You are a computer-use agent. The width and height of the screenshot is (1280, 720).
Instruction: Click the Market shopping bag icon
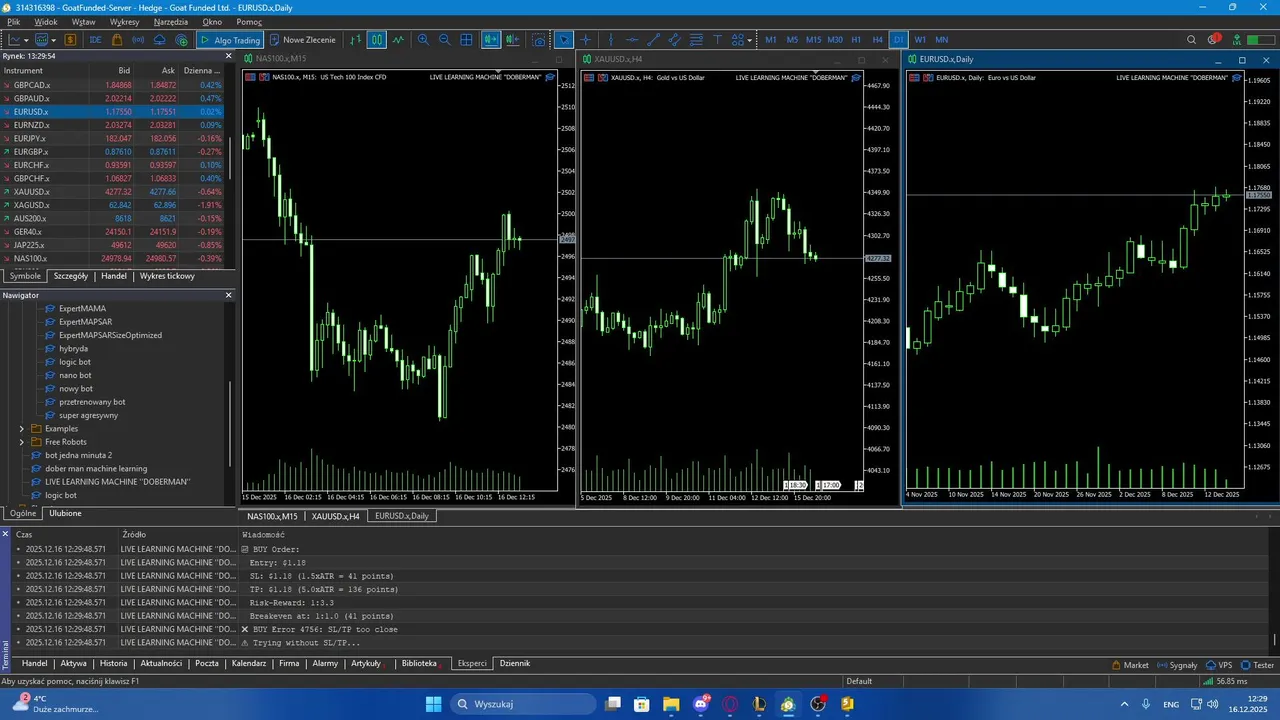pos(117,40)
